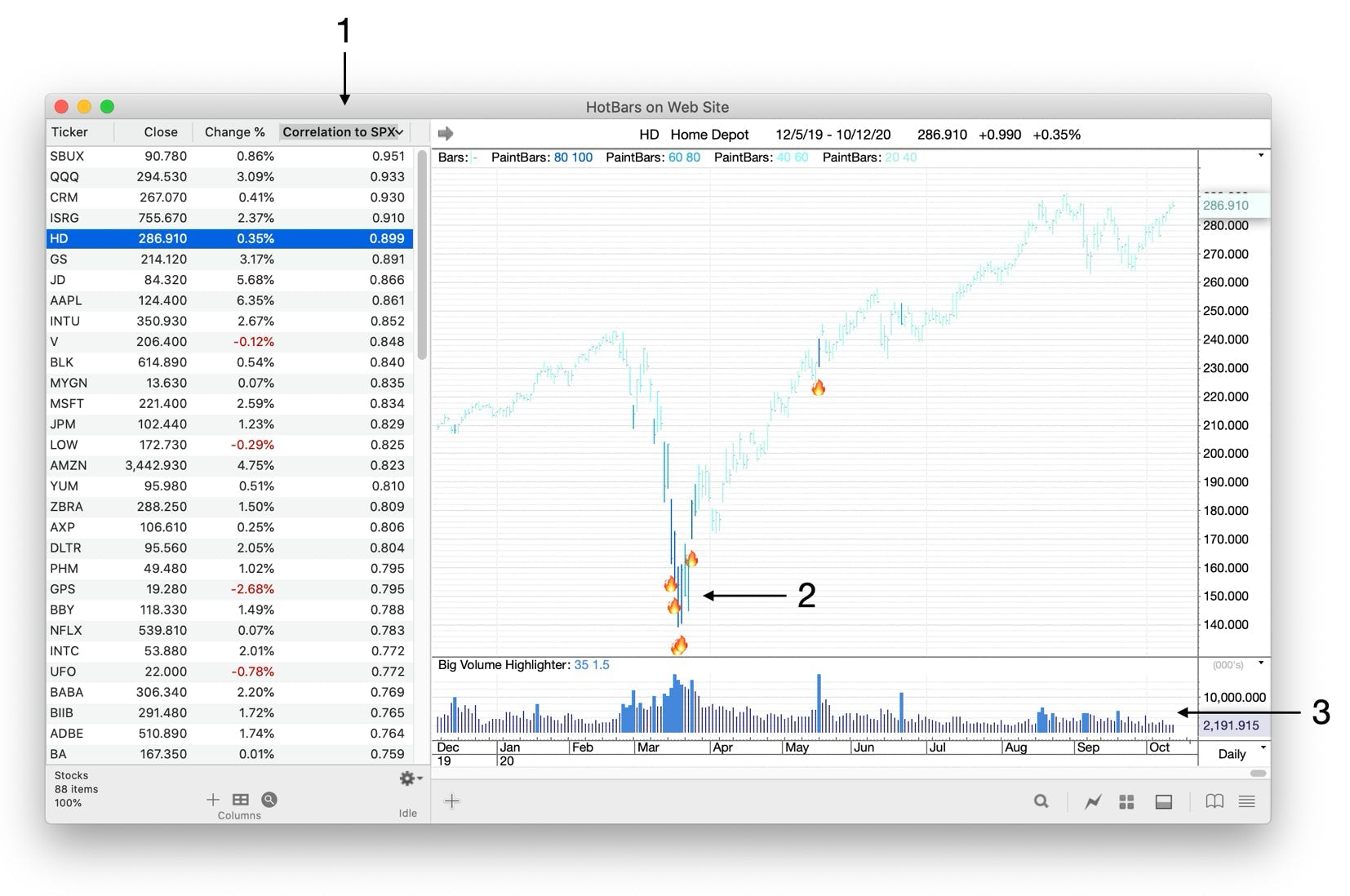The width and height of the screenshot is (1350, 896).
Task: Open the volume units (000's) dropdown
Action: 1233,664
